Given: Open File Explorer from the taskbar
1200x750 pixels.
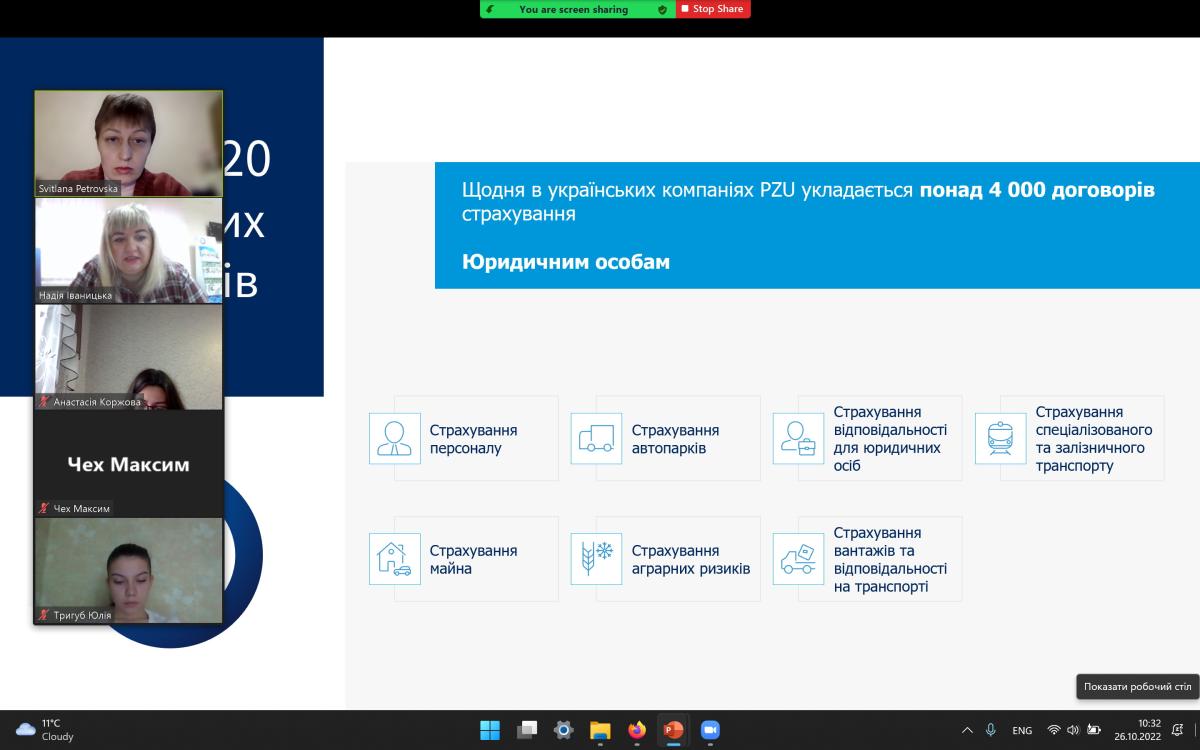Looking at the screenshot, I should [x=600, y=730].
